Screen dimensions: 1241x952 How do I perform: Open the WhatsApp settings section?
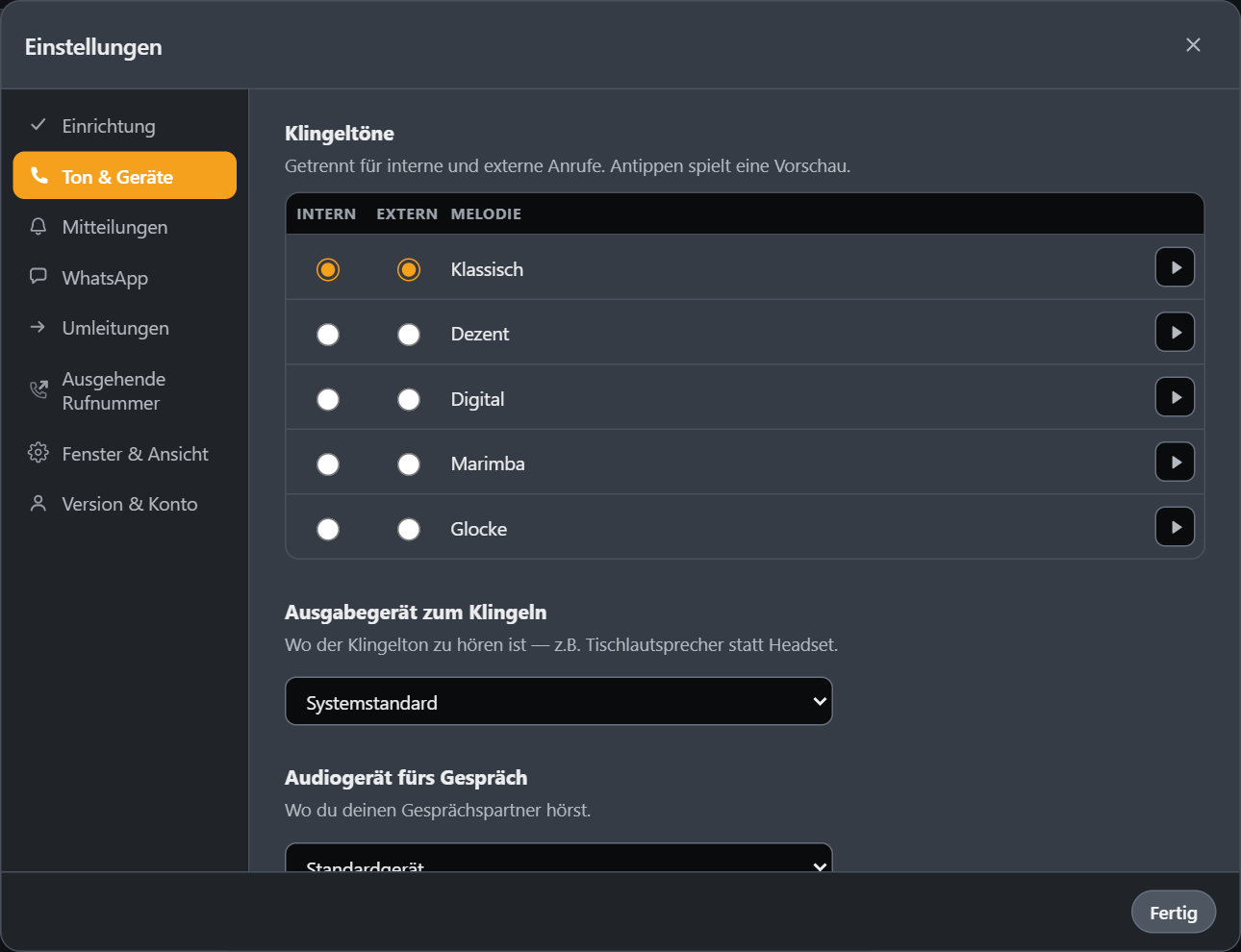coord(125,278)
